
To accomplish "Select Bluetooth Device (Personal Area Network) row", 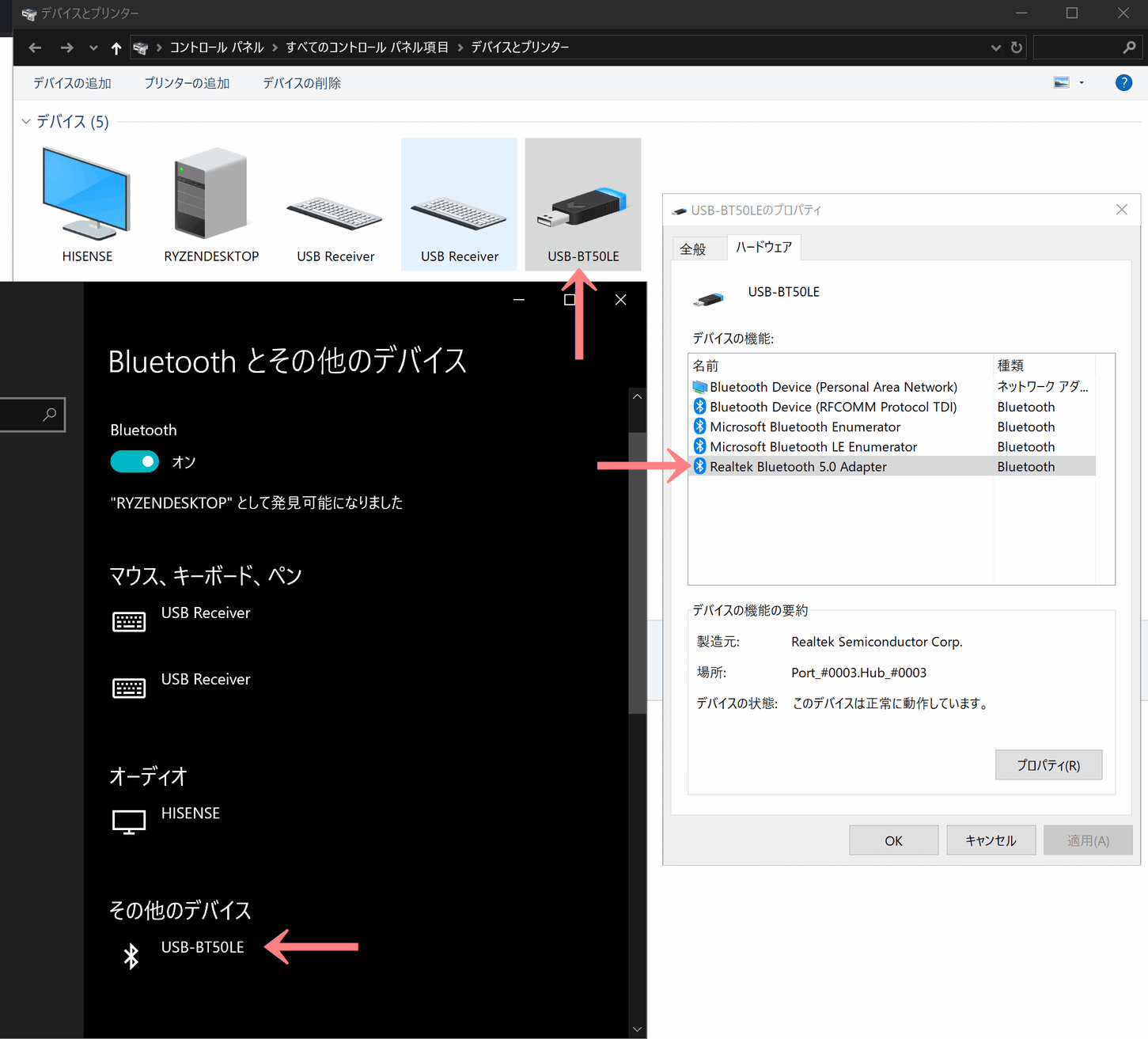I will [x=892, y=387].
